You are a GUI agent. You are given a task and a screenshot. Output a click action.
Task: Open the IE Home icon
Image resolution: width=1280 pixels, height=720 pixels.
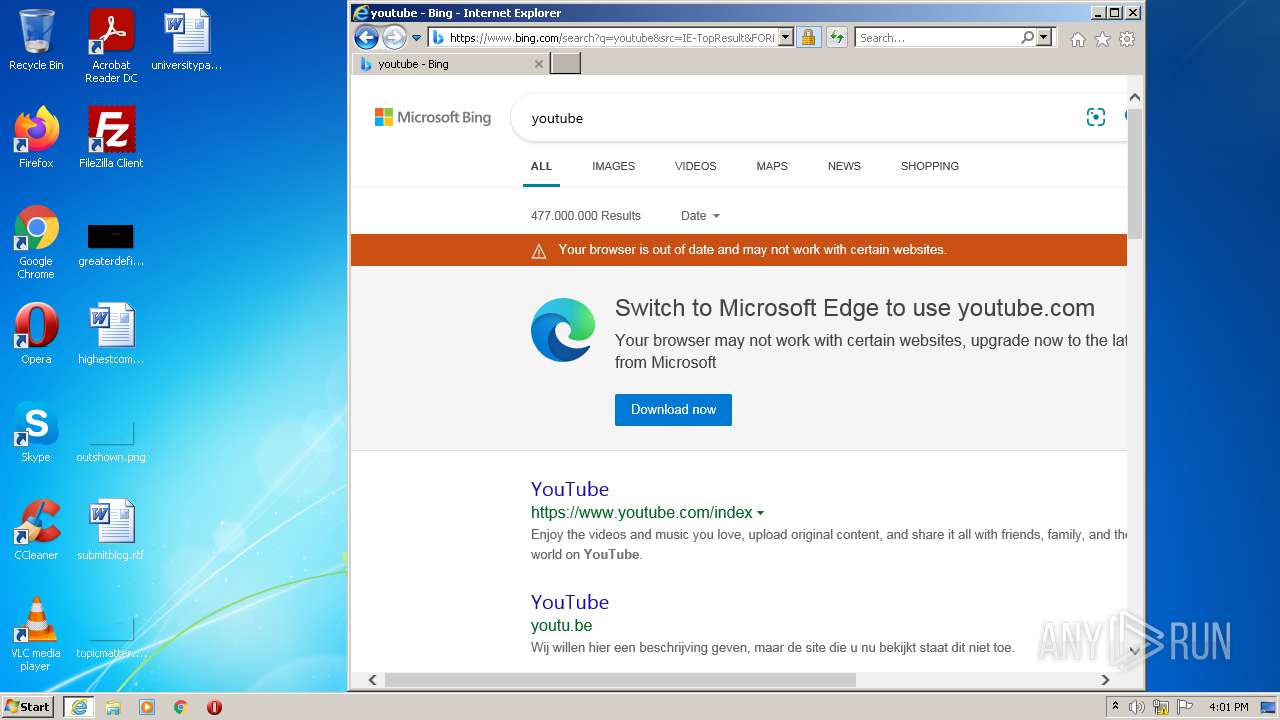point(1077,39)
